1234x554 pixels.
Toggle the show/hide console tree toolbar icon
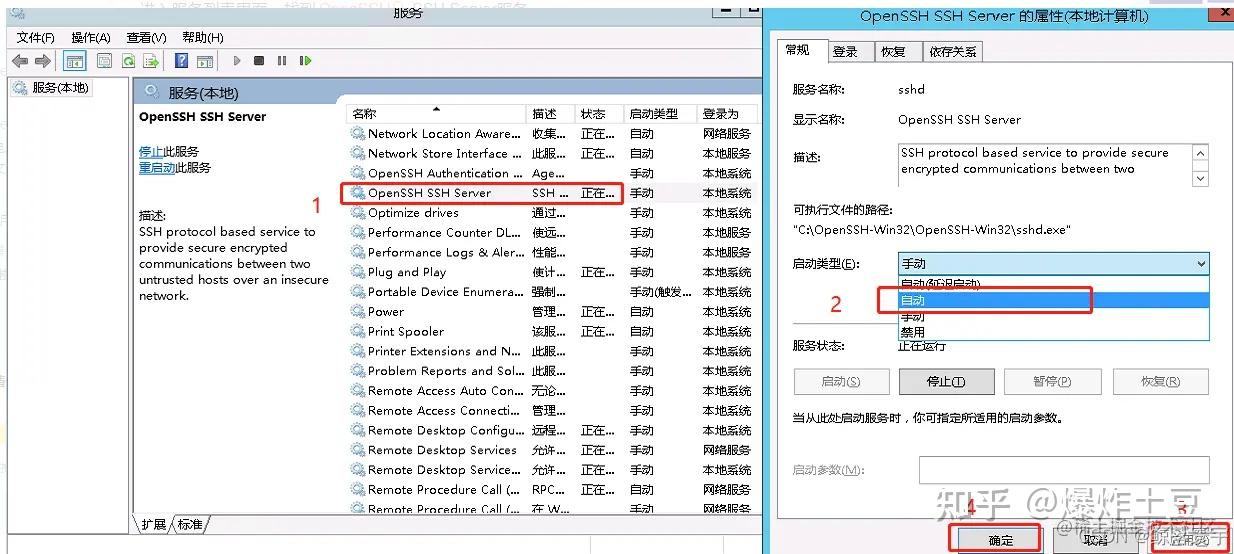74,61
